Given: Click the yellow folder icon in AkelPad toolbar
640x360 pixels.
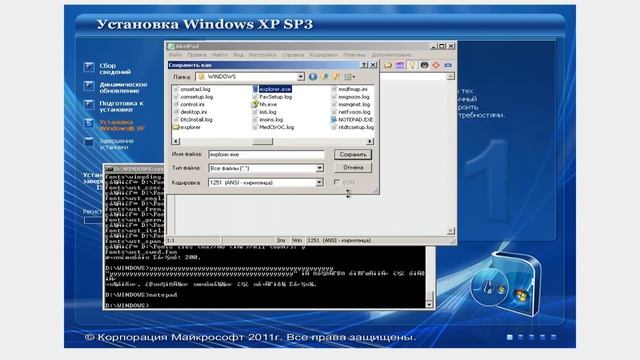Looking at the screenshot, I should click(x=387, y=65).
